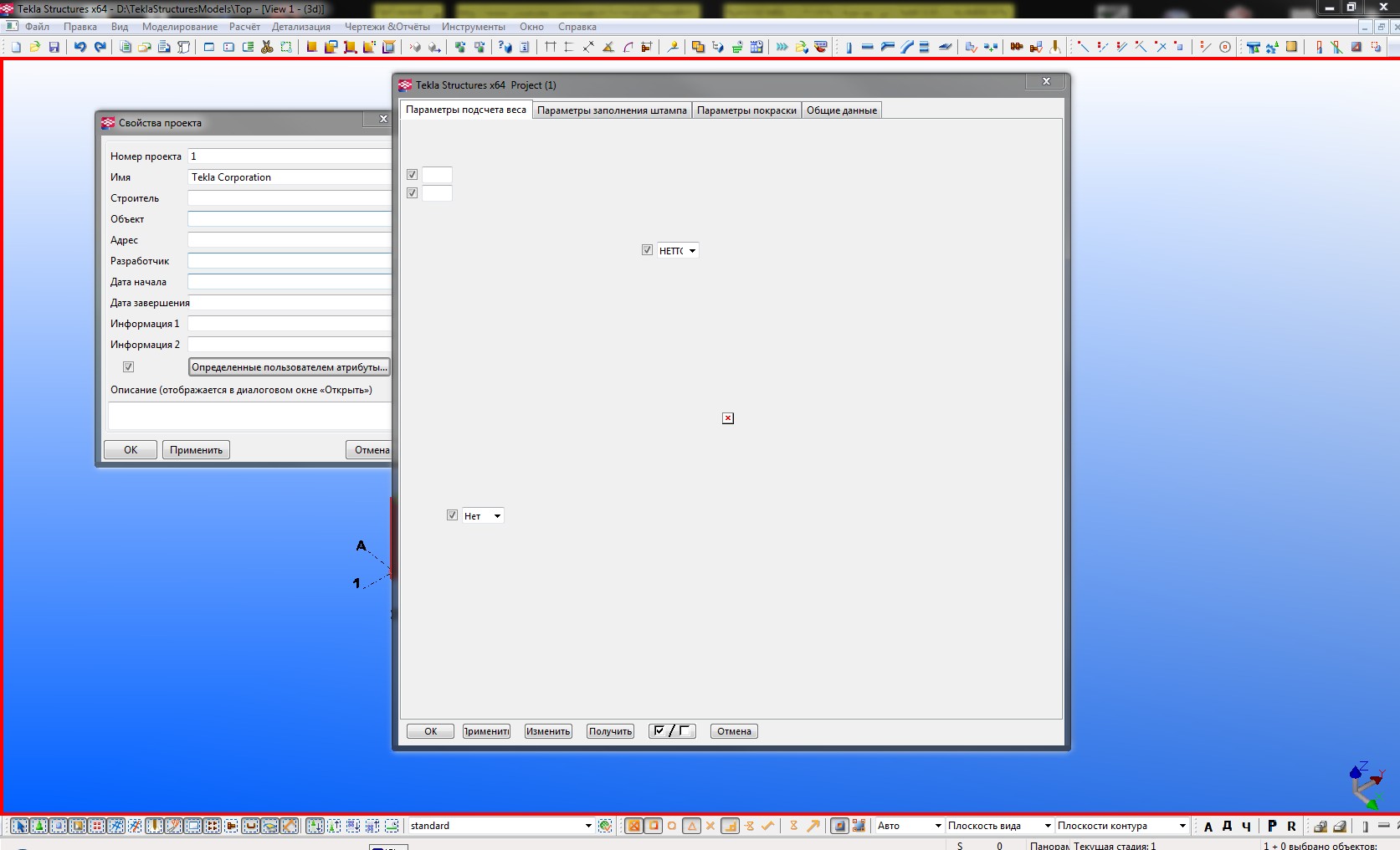The height and width of the screenshot is (850, 1400).
Task: Click the calendar icon in the toolbar
Action: click(x=756, y=47)
